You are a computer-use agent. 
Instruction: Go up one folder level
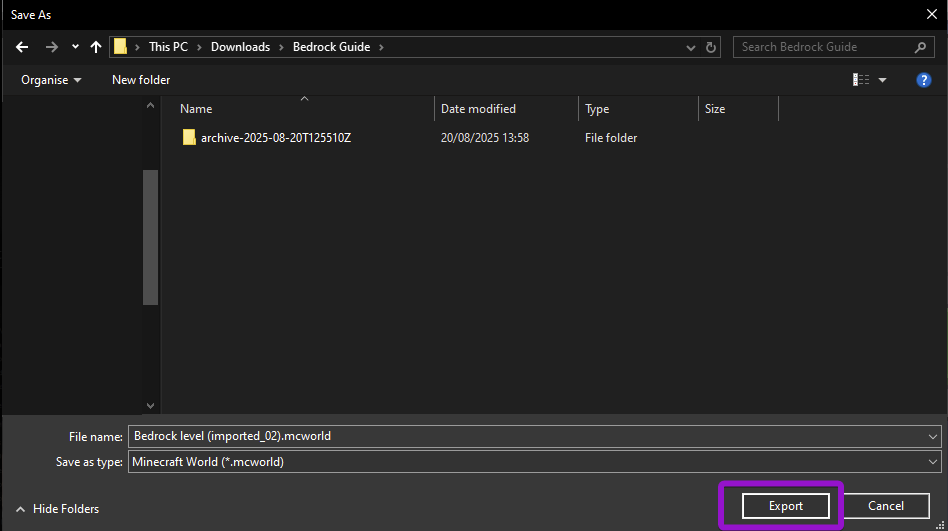coord(96,47)
